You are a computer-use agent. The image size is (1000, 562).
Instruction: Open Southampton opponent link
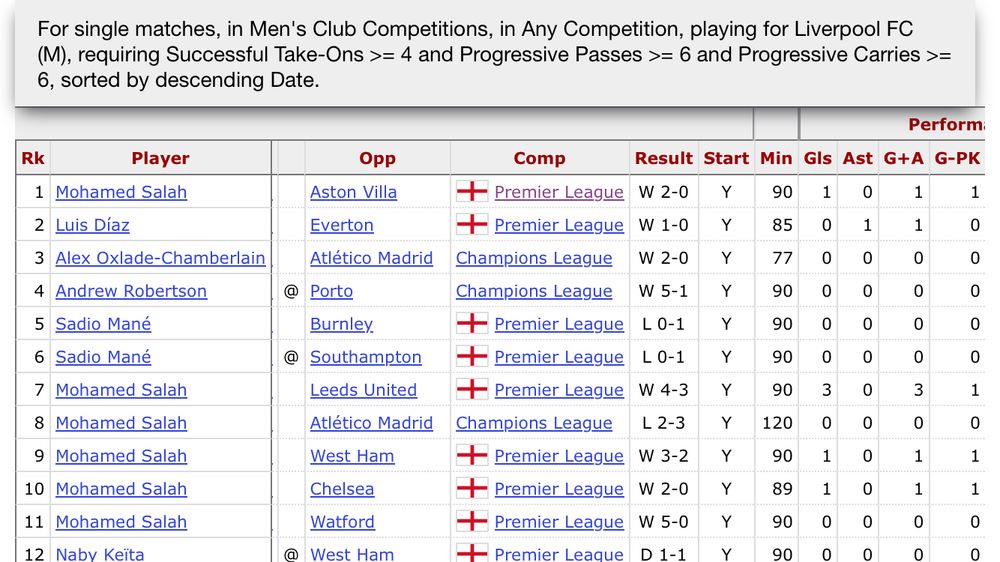tap(365, 357)
